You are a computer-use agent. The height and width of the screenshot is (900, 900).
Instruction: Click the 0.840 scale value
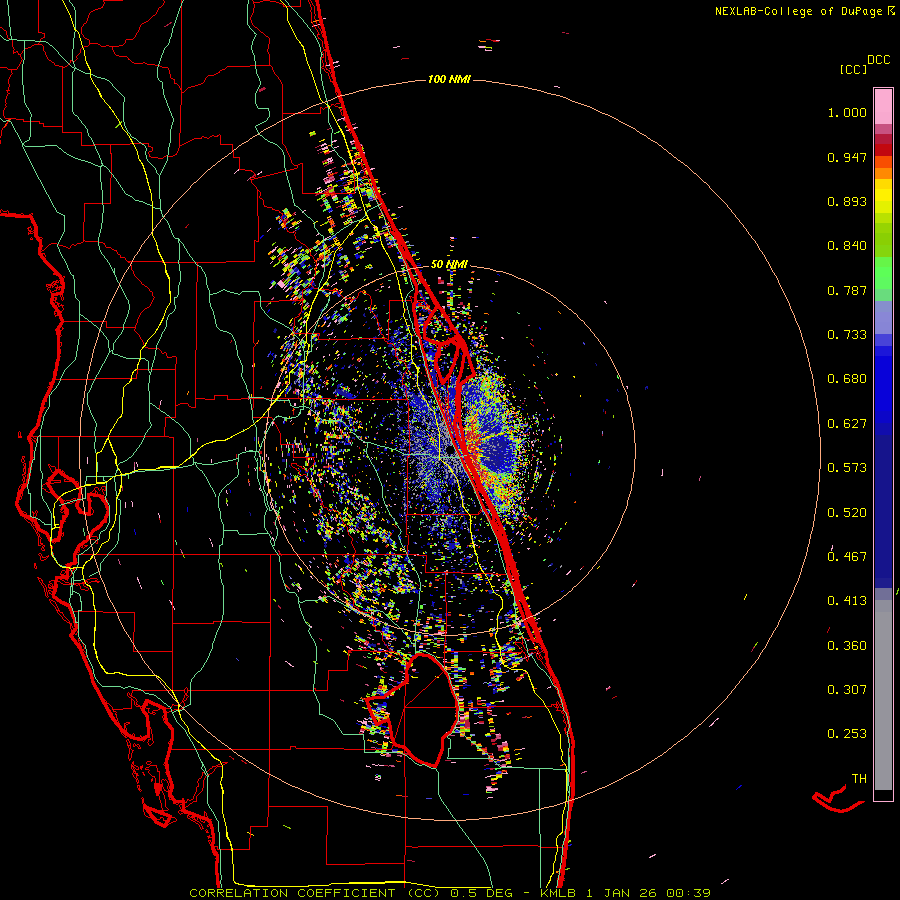click(x=847, y=246)
